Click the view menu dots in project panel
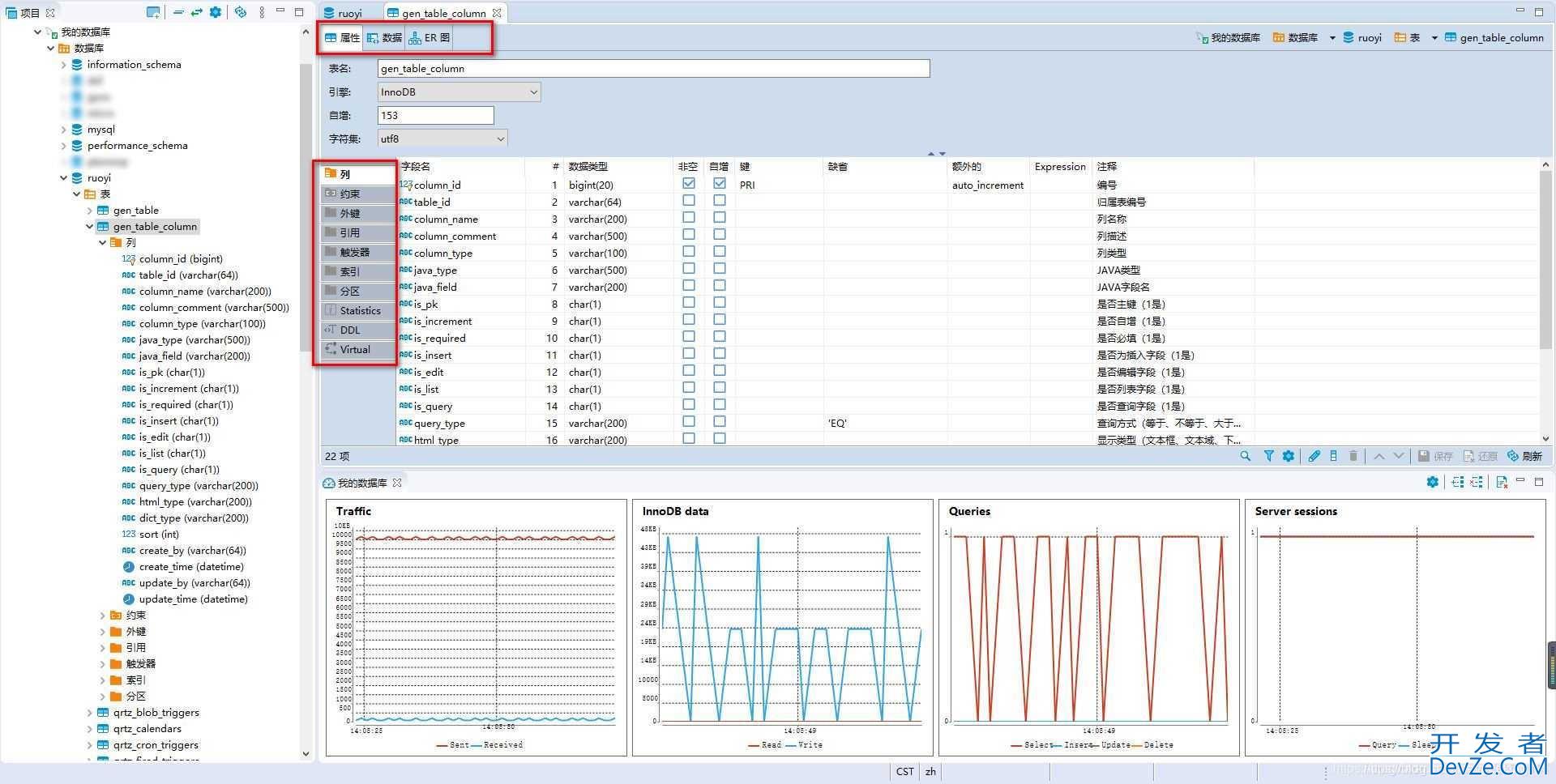 [x=262, y=12]
